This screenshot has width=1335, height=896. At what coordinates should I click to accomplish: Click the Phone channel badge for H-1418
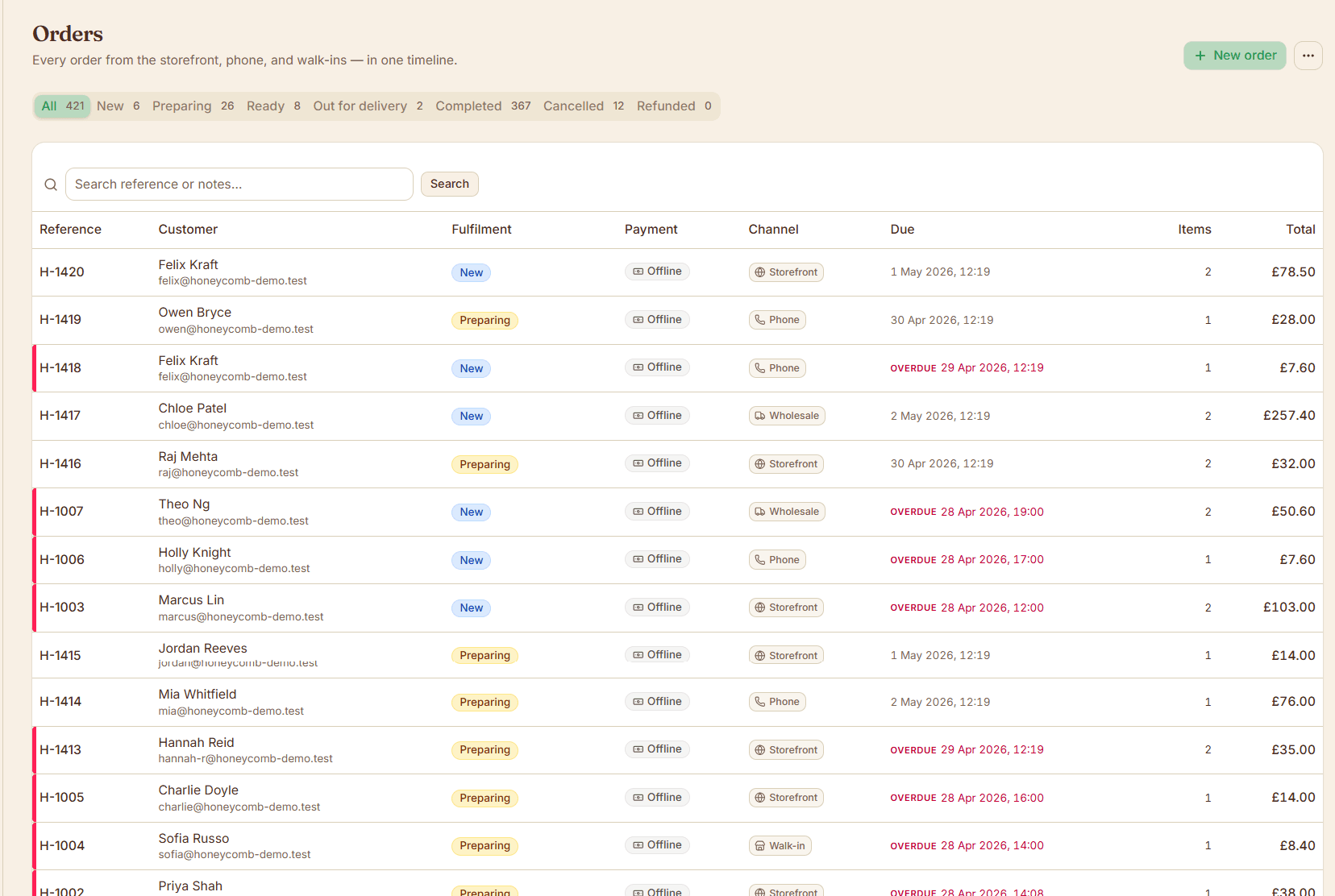click(777, 368)
